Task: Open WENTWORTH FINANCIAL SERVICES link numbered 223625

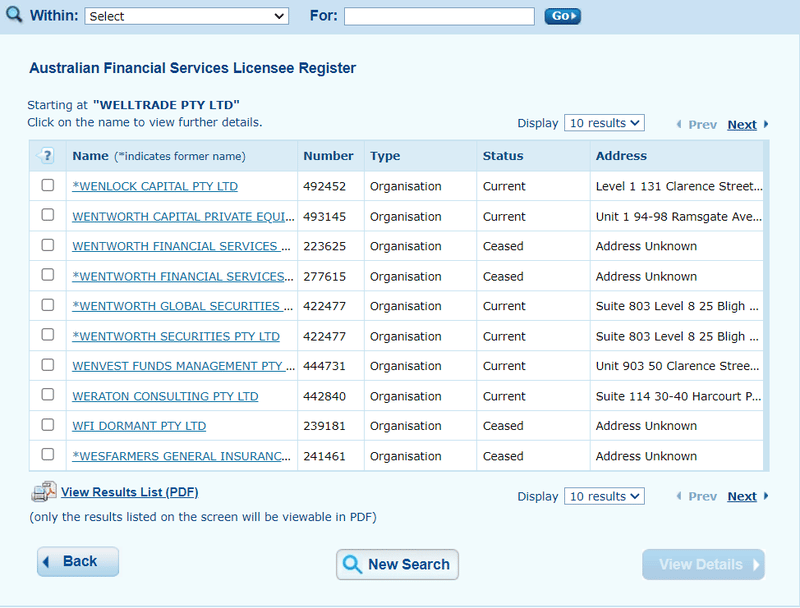Action: click(x=181, y=246)
